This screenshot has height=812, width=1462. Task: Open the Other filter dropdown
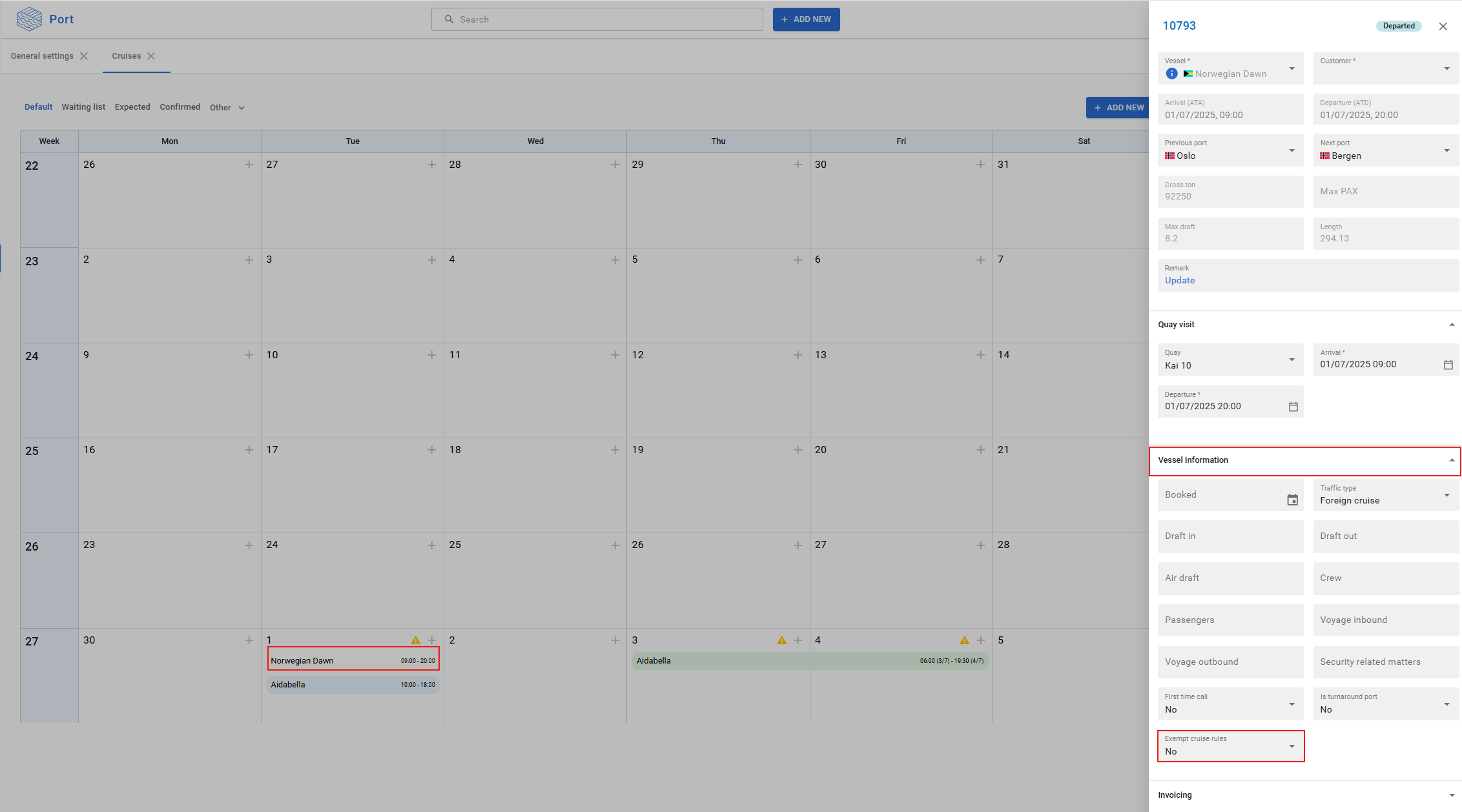pyautogui.click(x=227, y=108)
